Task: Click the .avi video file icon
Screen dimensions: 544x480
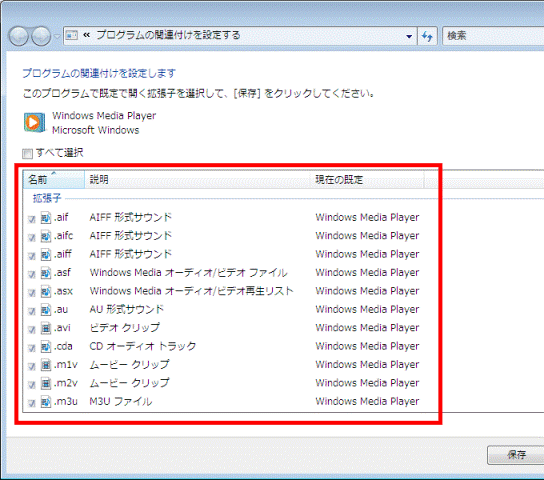Action: click(x=46, y=328)
